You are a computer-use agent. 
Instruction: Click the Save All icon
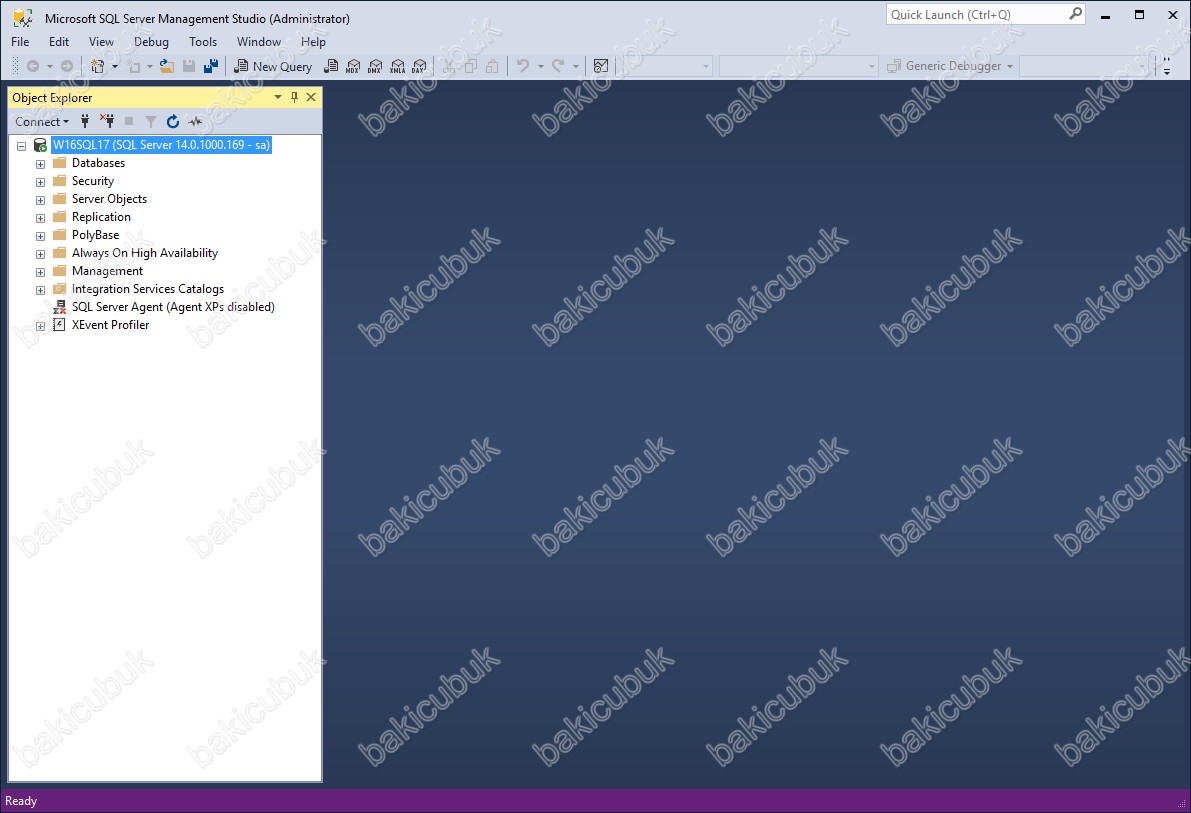tap(211, 66)
